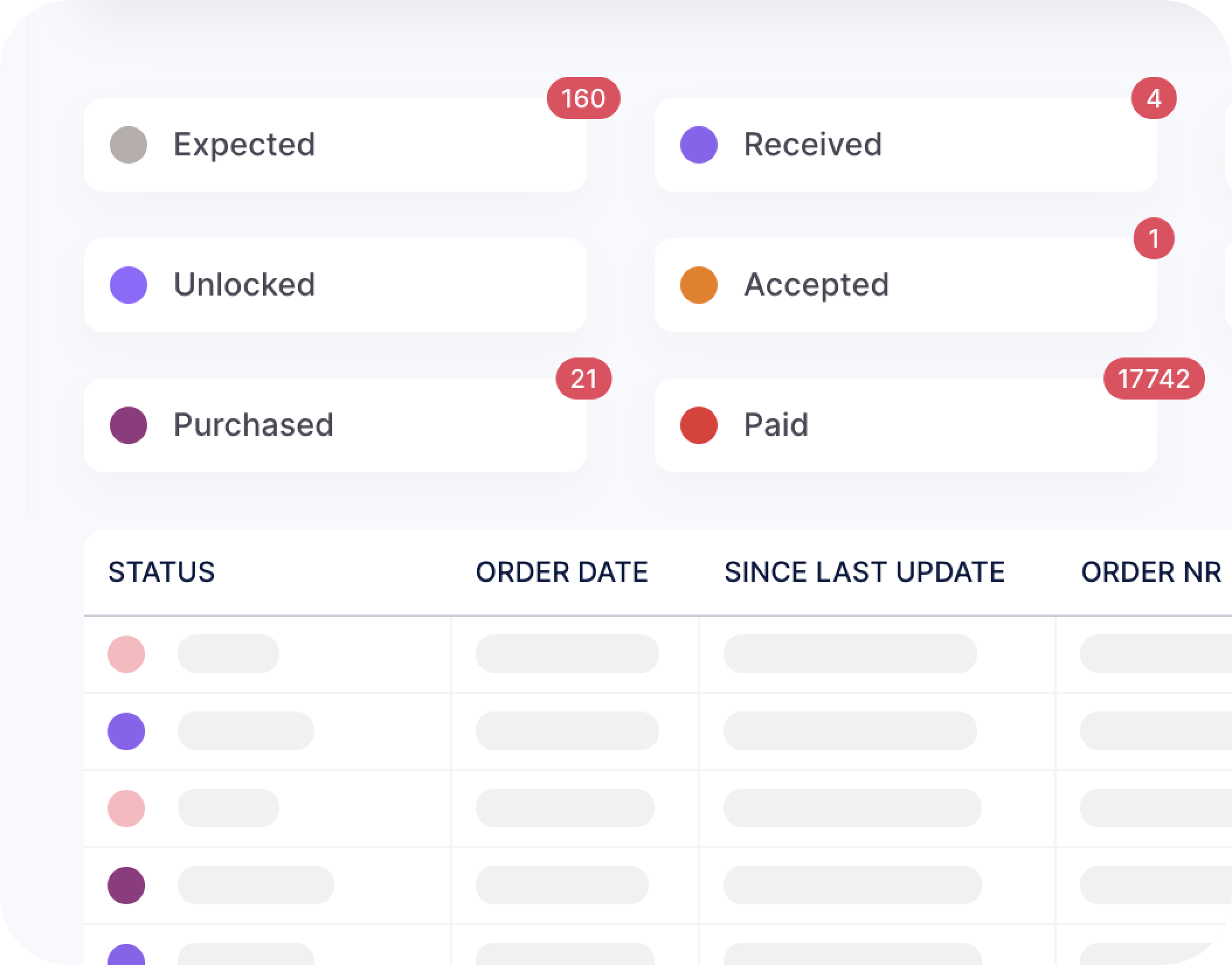Sort by ORDER DATE column header
This screenshot has height=965, width=1232.
[562, 572]
